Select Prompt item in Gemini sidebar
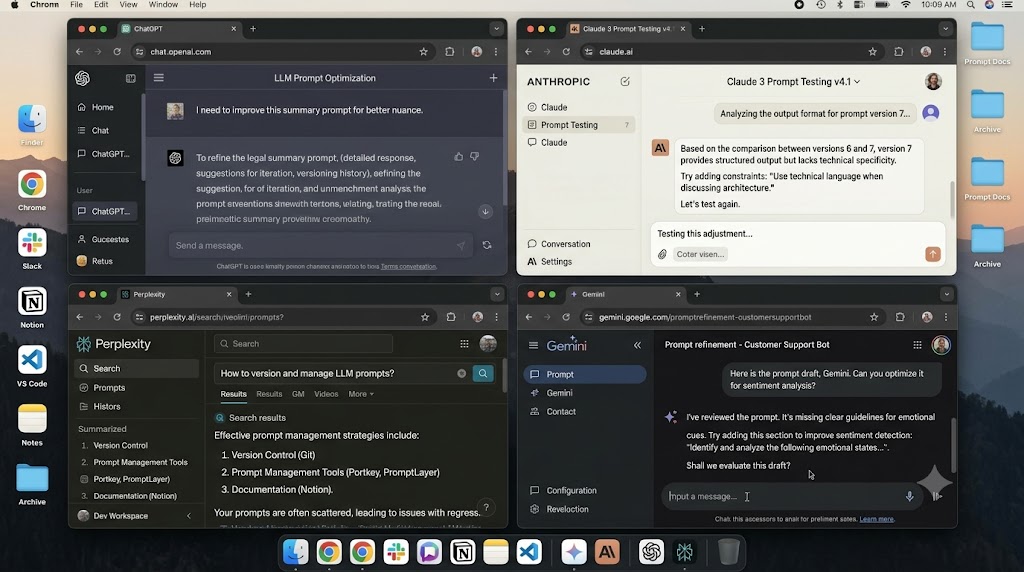 click(x=584, y=374)
